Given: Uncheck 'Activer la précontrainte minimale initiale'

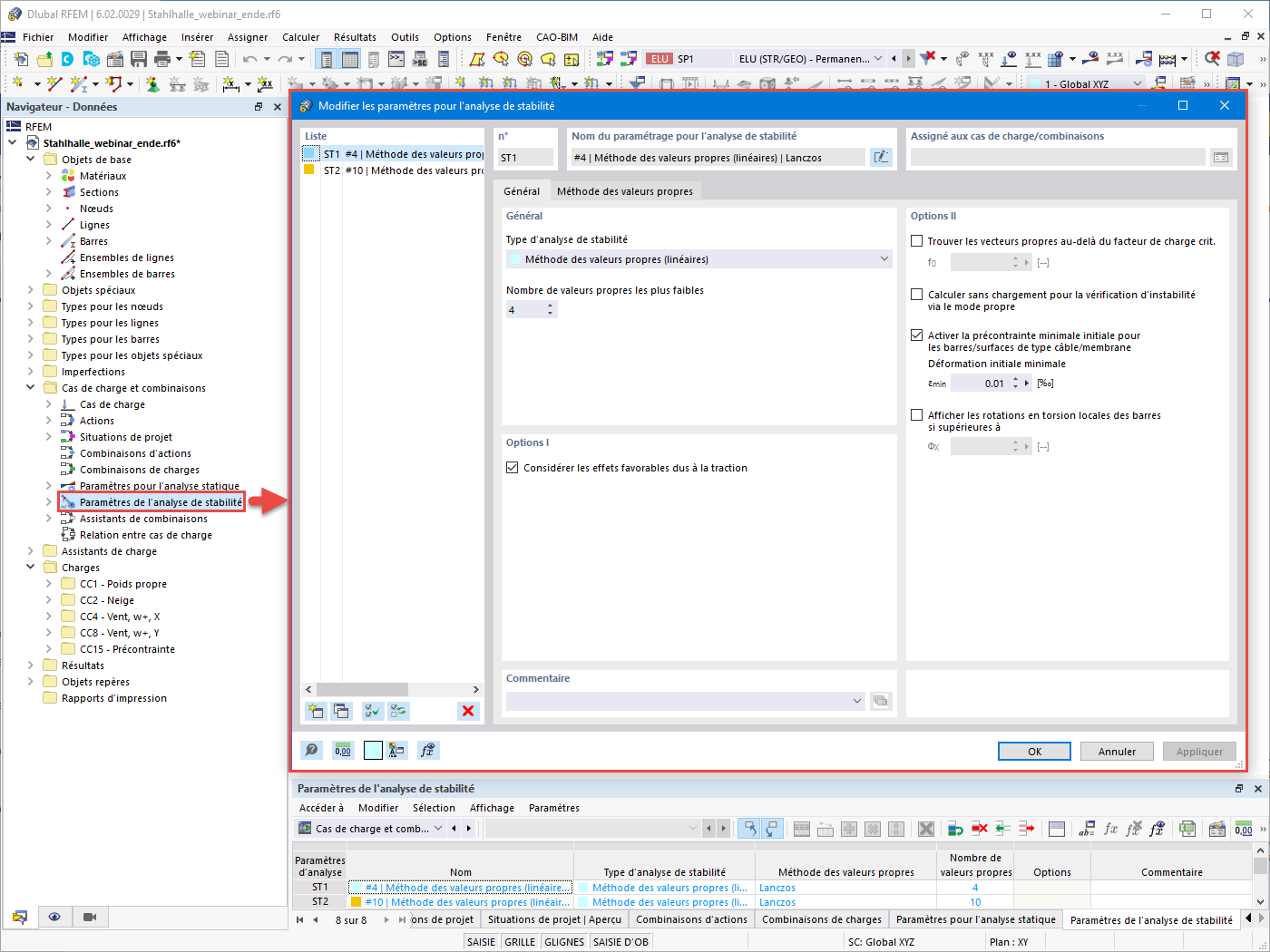Looking at the screenshot, I should click(x=916, y=335).
